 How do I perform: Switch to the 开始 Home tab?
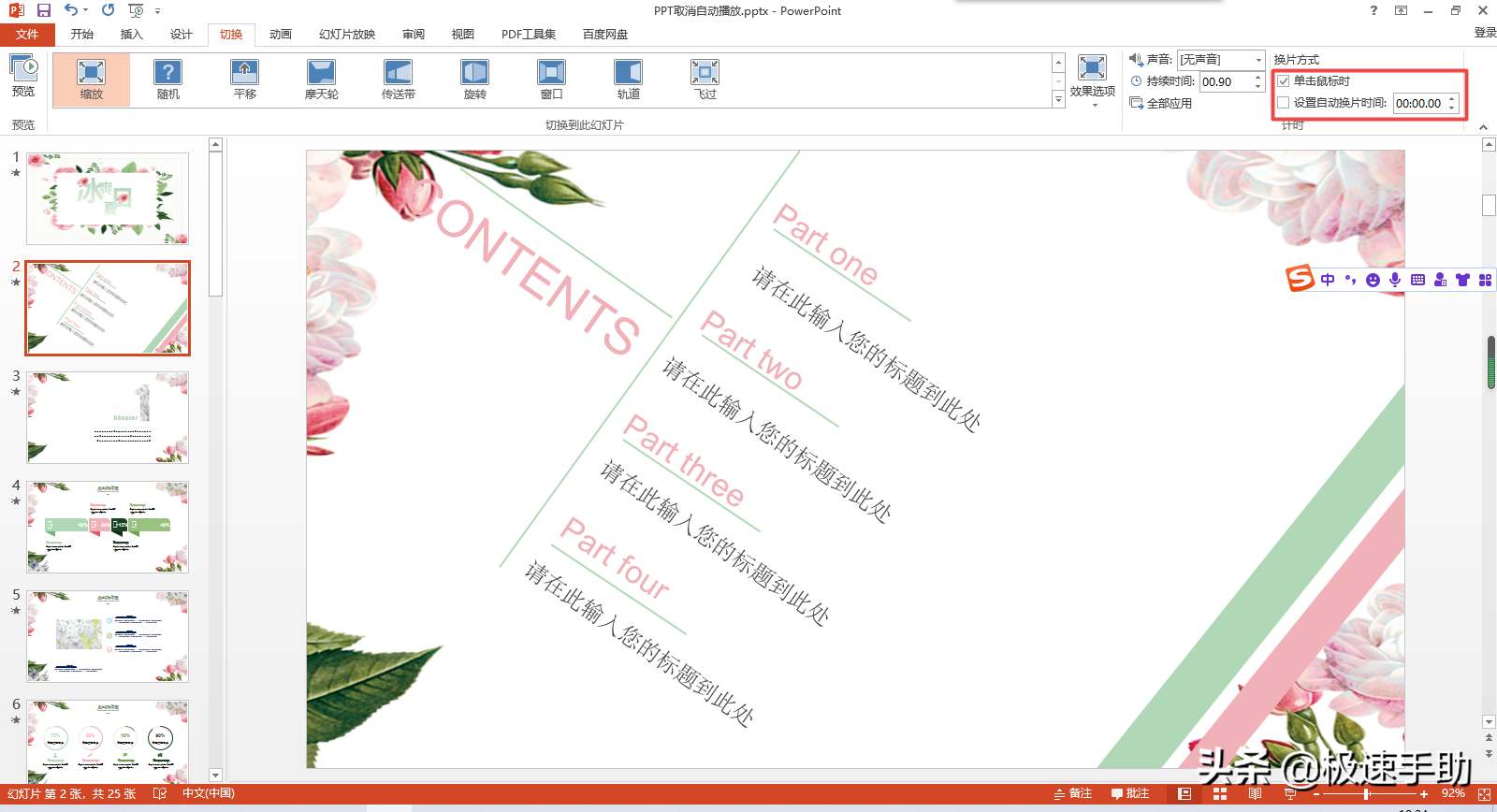click(x=82, y=35)
